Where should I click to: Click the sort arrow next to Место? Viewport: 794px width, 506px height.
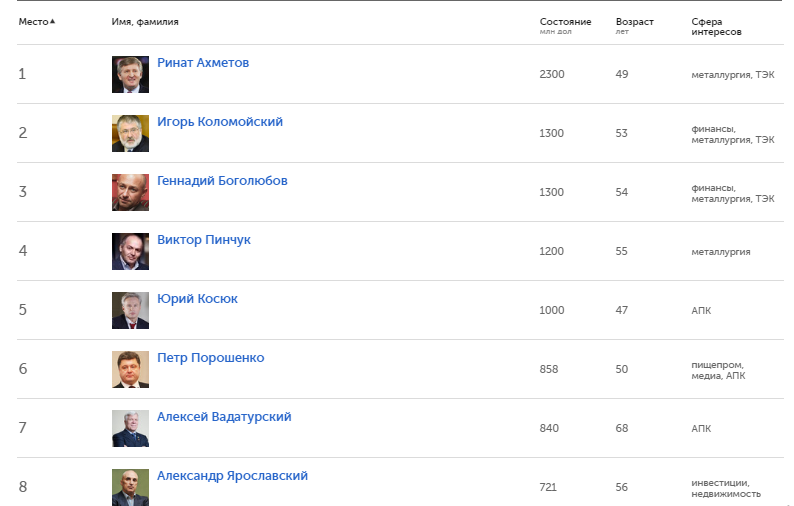click(x=53, y=21)
